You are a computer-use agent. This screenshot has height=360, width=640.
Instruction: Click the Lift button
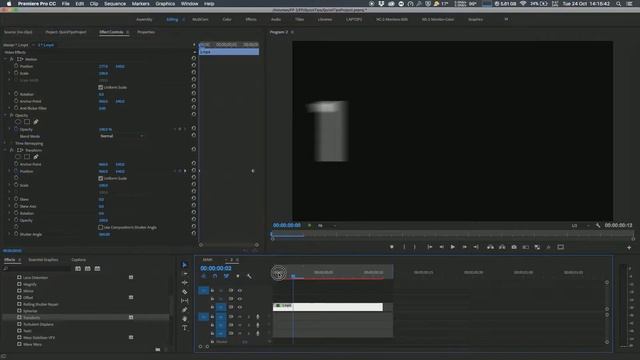tap(490, 247)
